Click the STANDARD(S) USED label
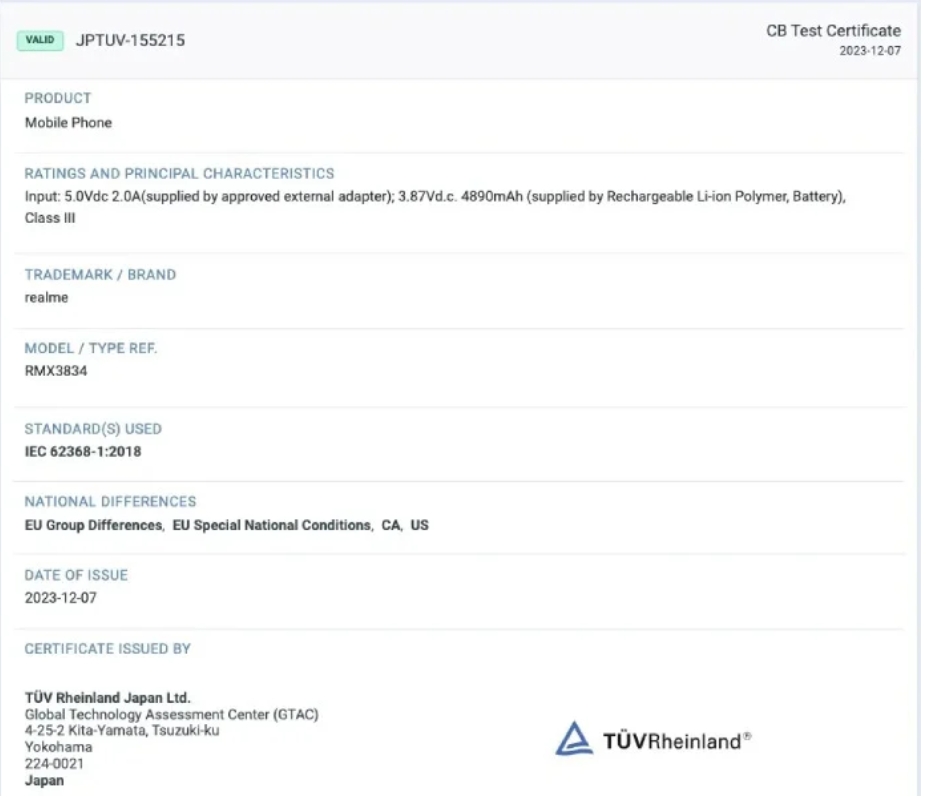This screenshot has height=797, width=927. click(93, 429)
